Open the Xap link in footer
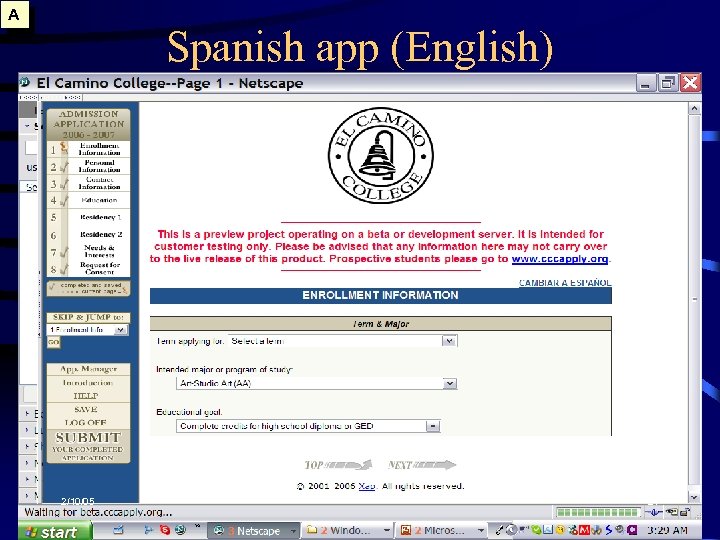 [366, 486]
